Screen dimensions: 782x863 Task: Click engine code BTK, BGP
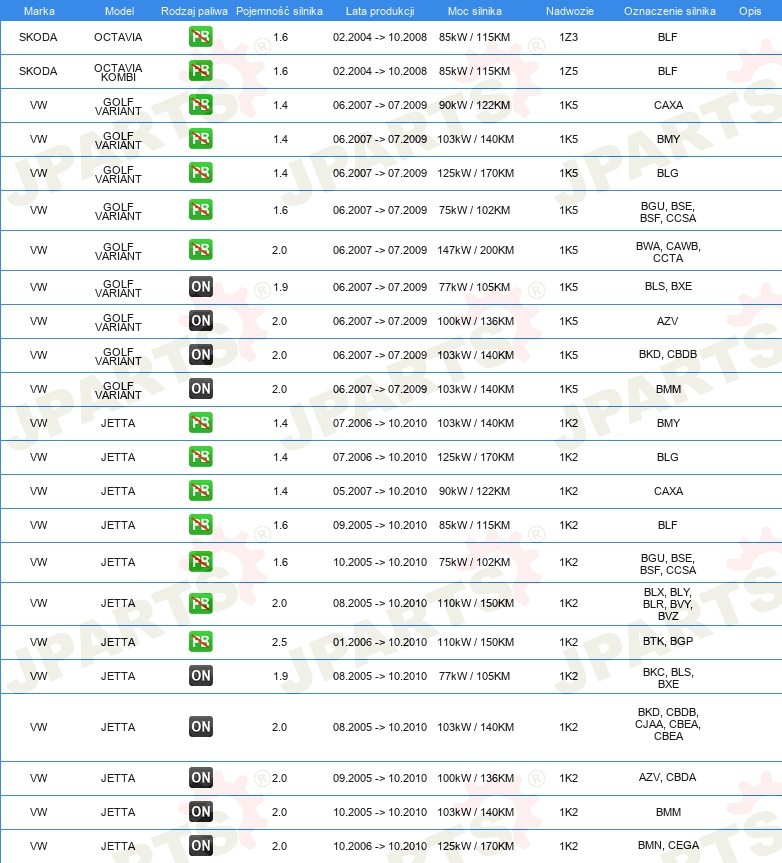pyautogui.click(x=668, y=641)
